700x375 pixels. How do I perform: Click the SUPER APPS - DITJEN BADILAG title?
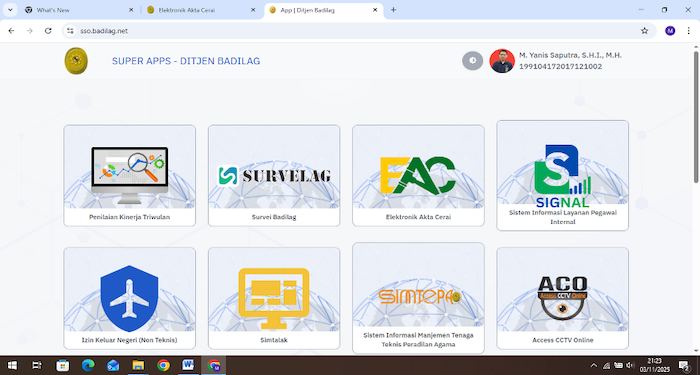point(186,61)
